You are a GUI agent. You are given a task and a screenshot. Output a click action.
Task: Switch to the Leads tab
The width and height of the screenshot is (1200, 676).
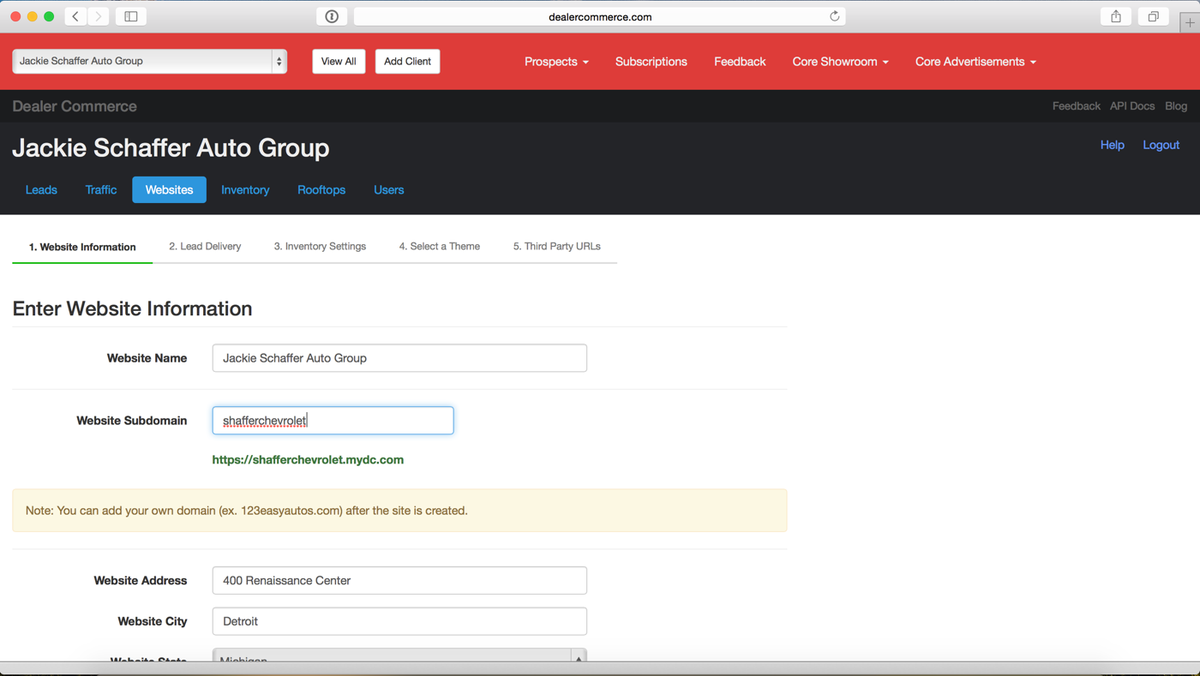click(41, 190)
